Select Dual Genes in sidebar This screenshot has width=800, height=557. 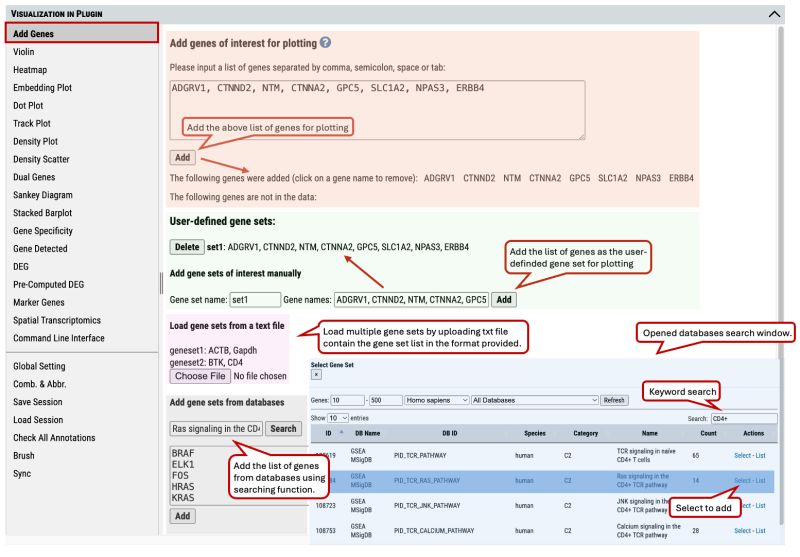tap(34, 177)
